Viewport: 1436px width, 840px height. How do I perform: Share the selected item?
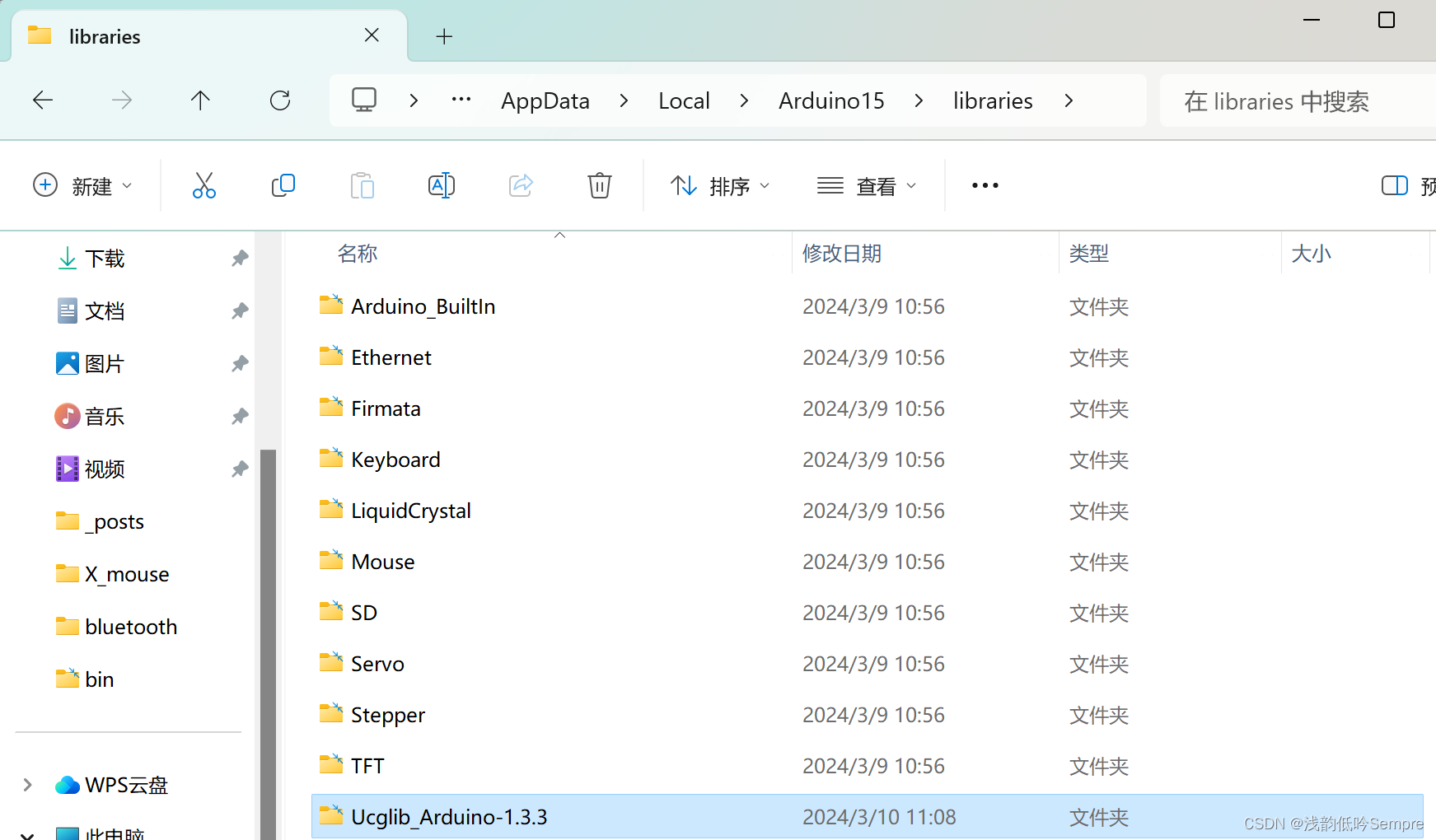521,185
